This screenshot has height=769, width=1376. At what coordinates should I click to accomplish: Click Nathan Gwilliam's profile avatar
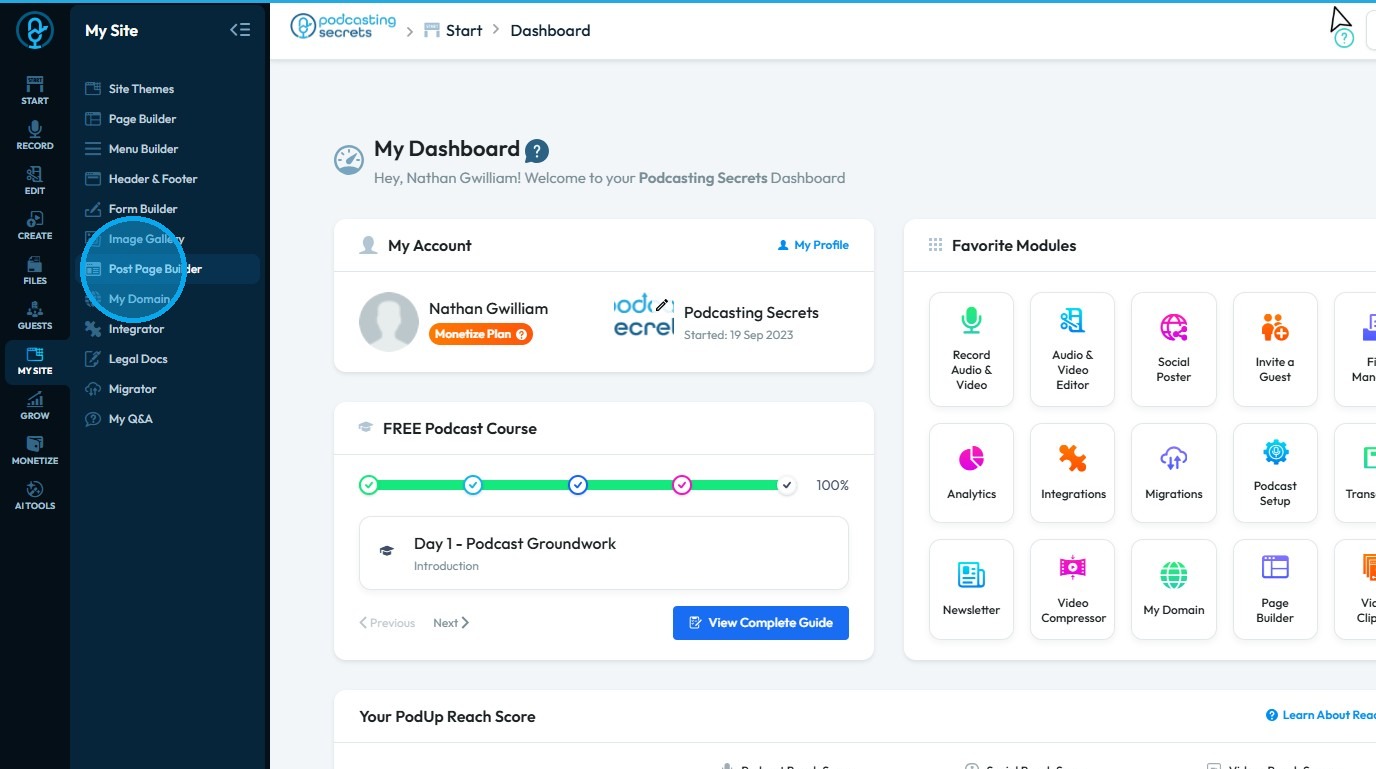point(389,322)
